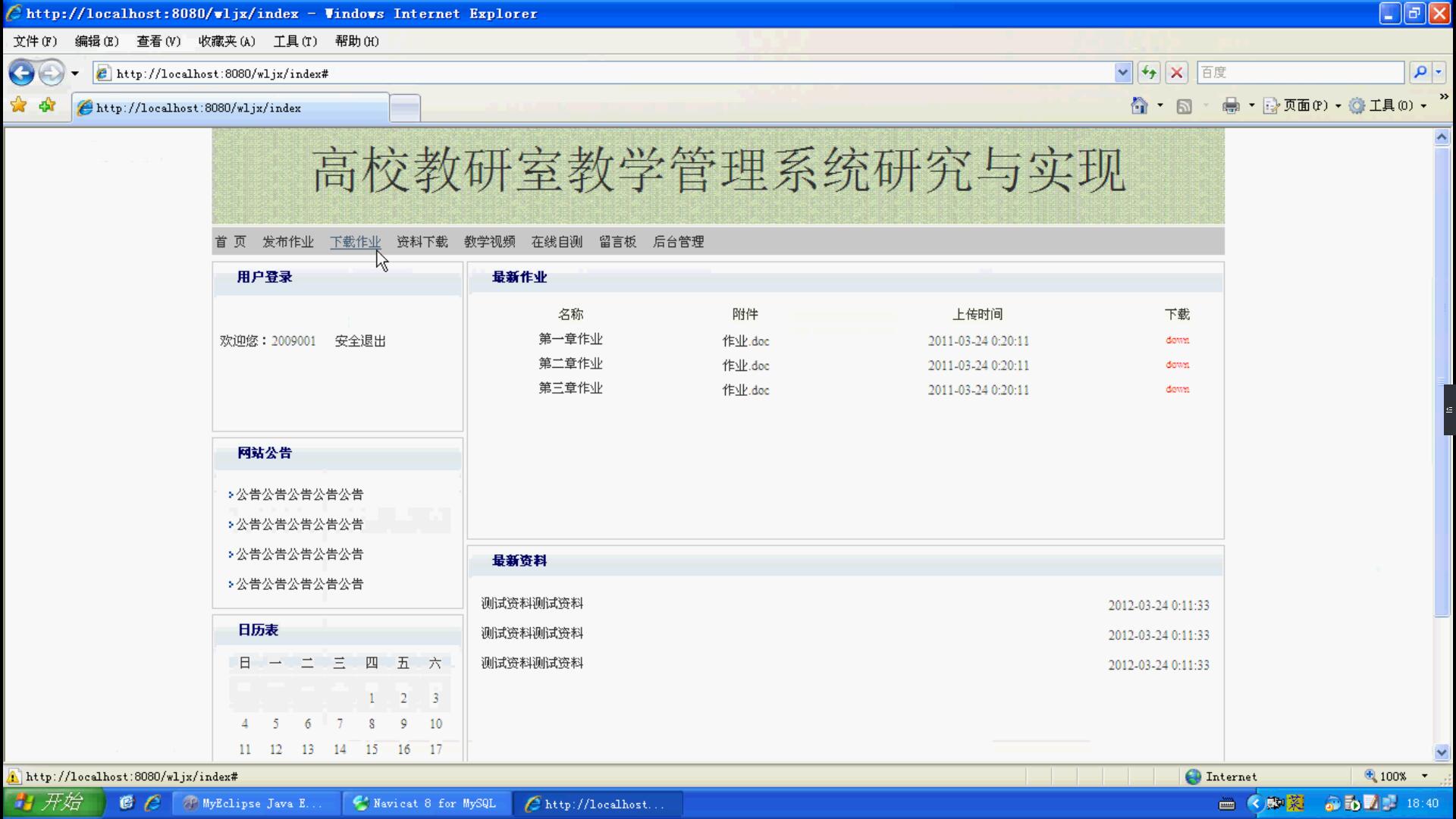Image resolution: width=1456 pixels, height=819 pixels.
Task: Click the Print icon
Action: tap(1231, 105)
